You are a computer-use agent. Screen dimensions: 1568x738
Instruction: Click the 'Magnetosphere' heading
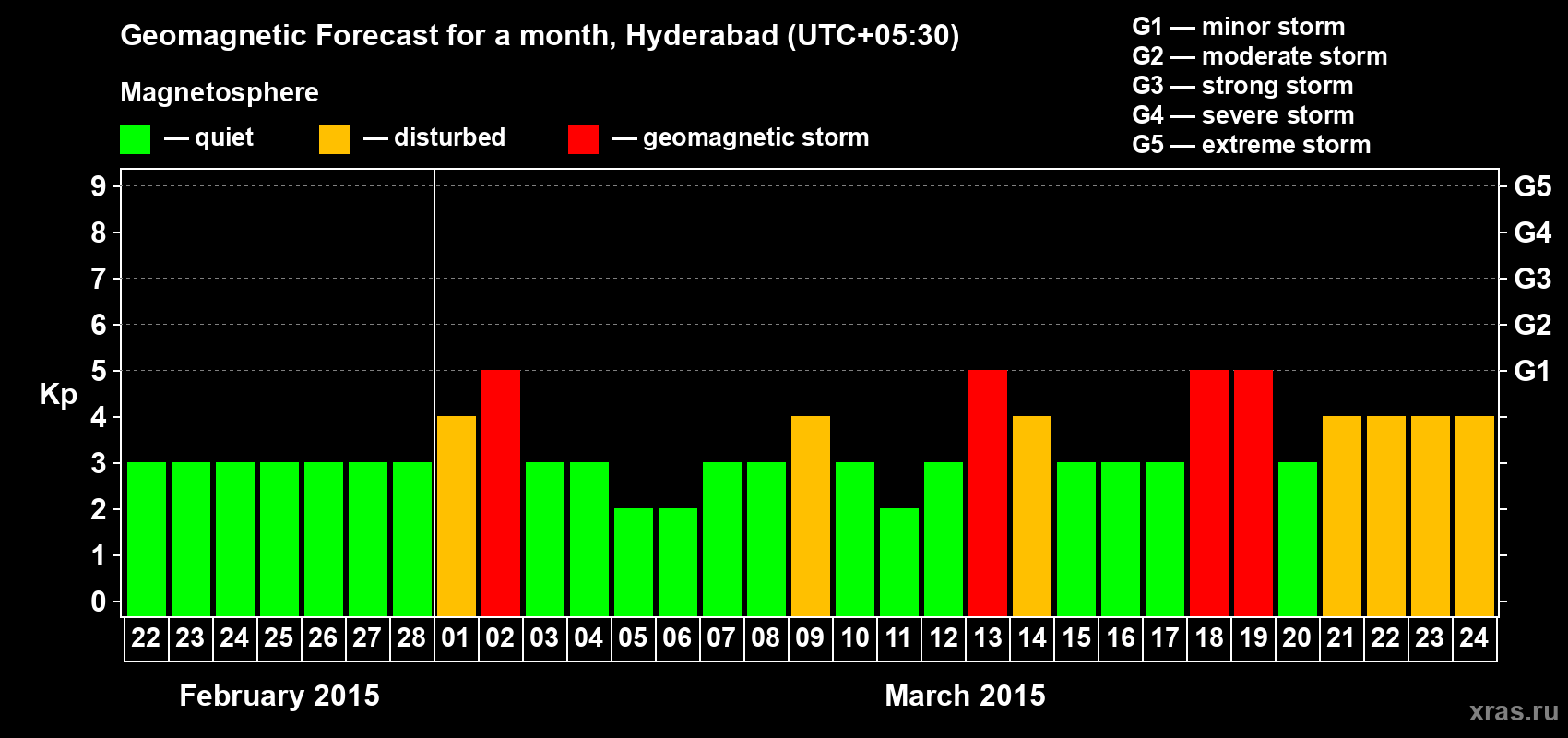[220, 93]
